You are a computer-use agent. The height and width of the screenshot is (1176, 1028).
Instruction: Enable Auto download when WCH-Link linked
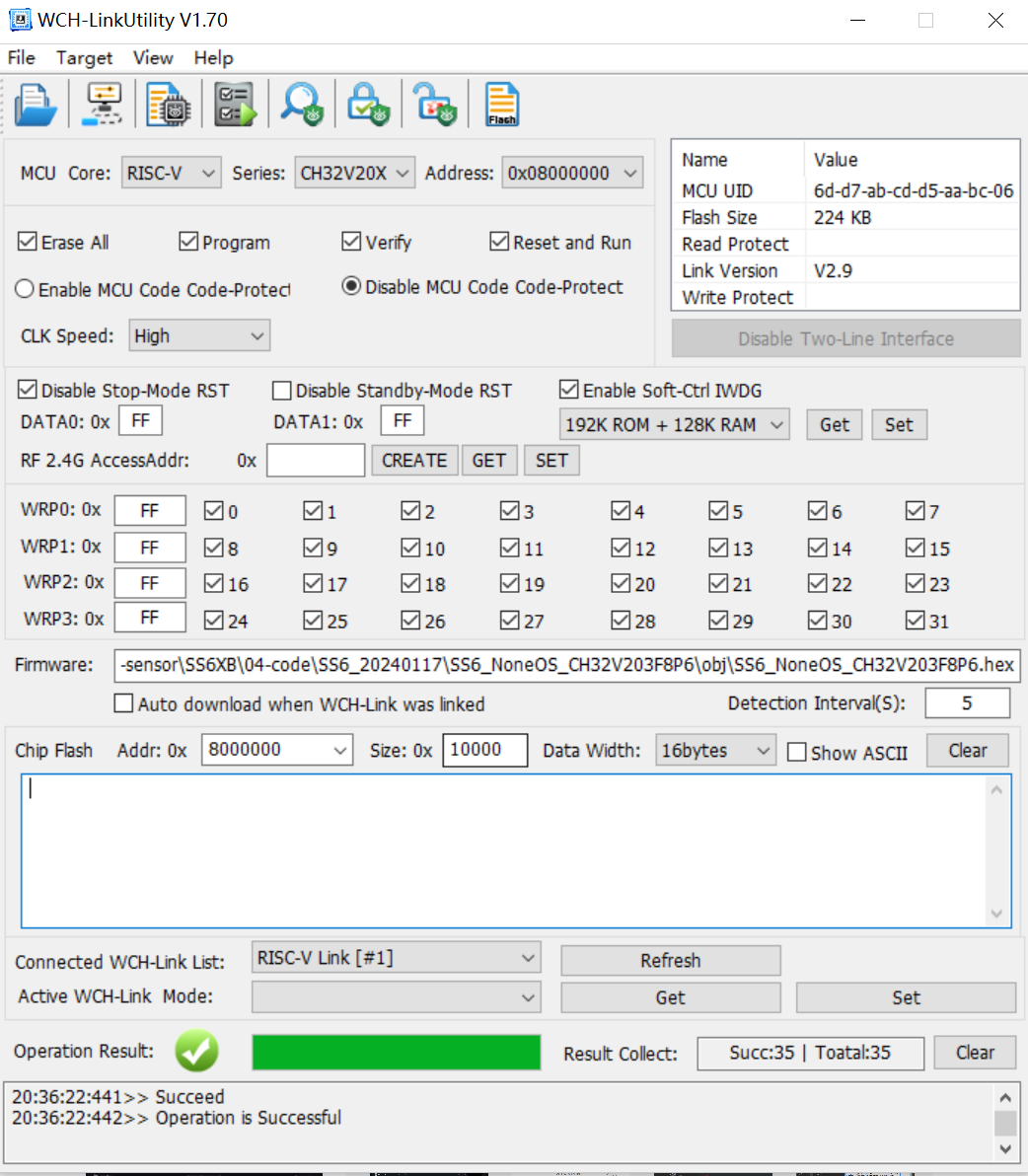pos(123,703)
